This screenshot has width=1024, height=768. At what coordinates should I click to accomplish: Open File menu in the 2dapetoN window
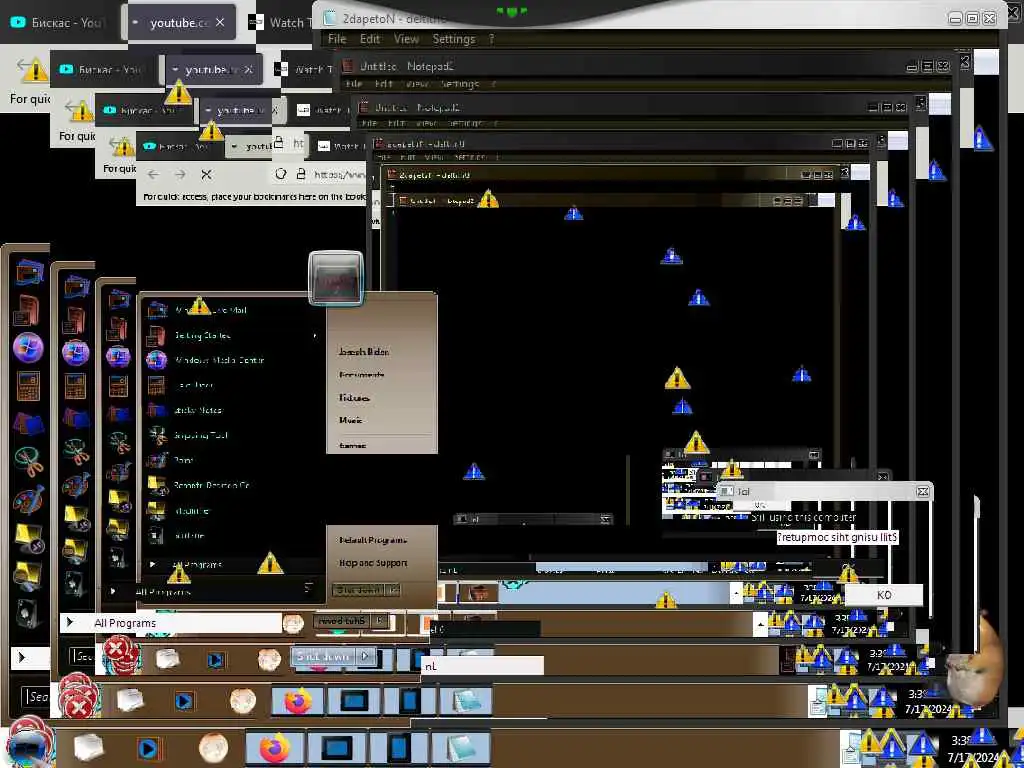click(337, 39)
